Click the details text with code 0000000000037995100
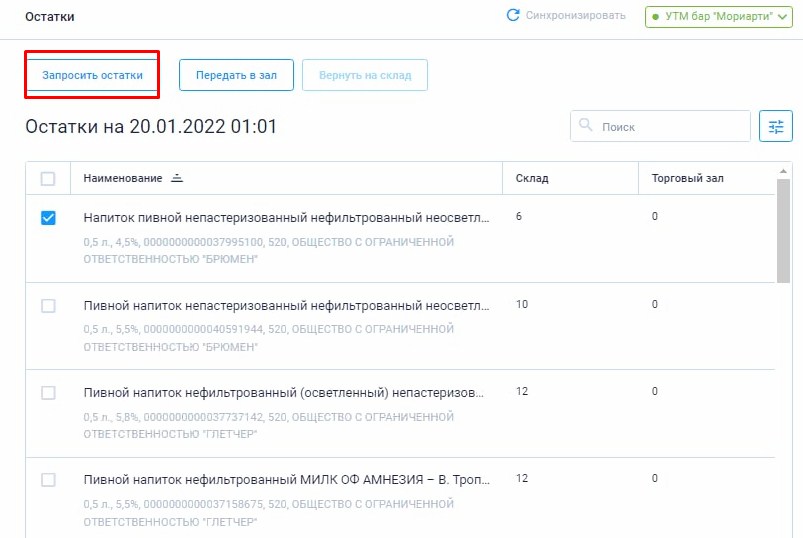This screenshot has width=803, height=538. 268,250
